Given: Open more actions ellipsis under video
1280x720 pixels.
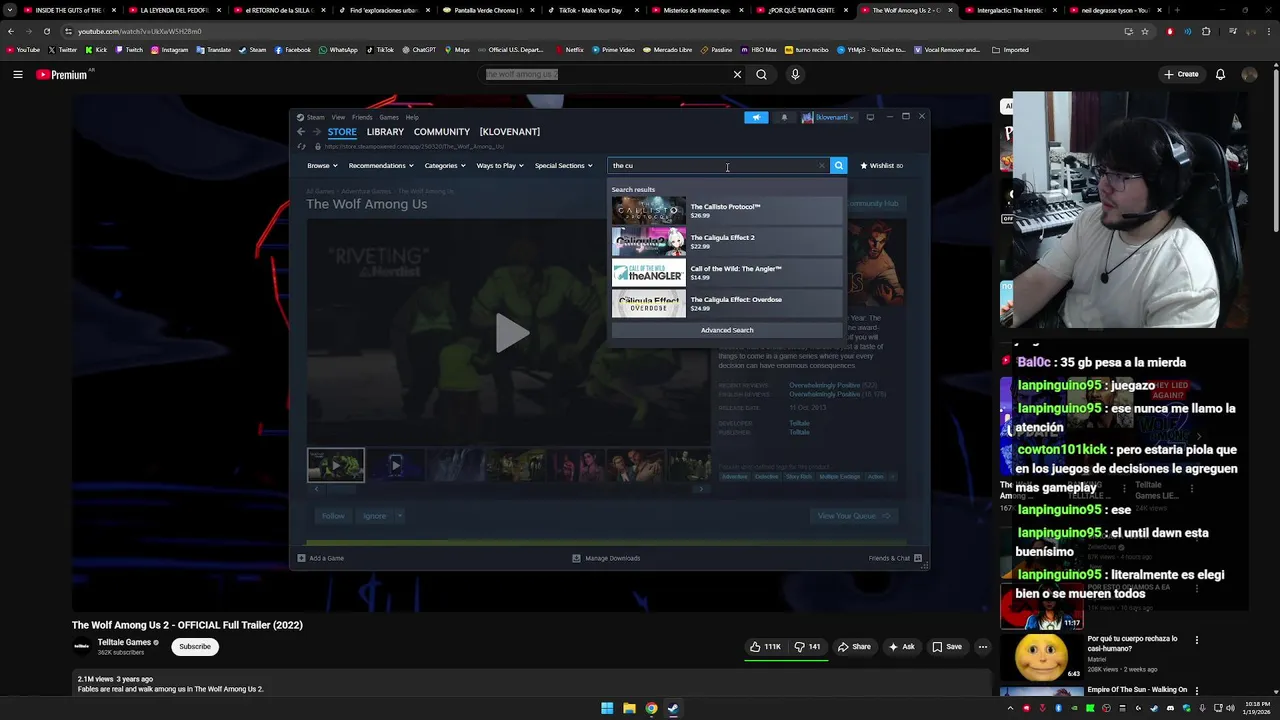Looking at the screenshot, I should coord(983,647).
